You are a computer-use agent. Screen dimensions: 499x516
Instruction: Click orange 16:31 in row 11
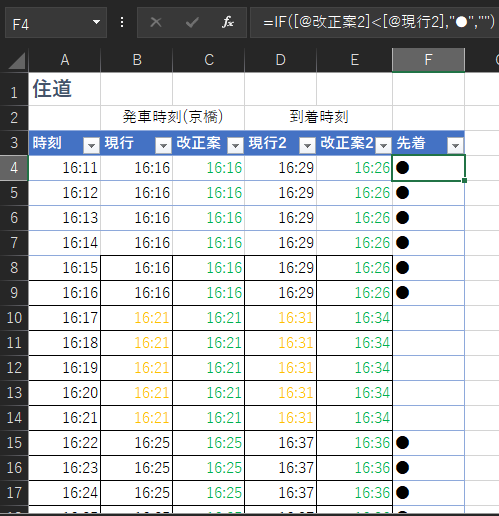pyautogui.click(x=281, y=343)
